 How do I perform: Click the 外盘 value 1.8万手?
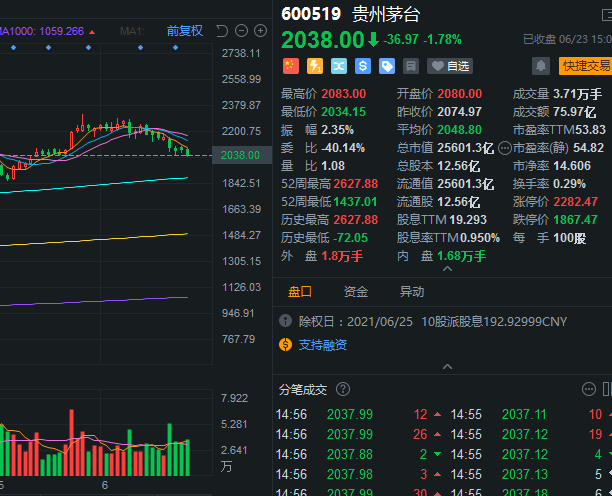[x=342, y=256]
